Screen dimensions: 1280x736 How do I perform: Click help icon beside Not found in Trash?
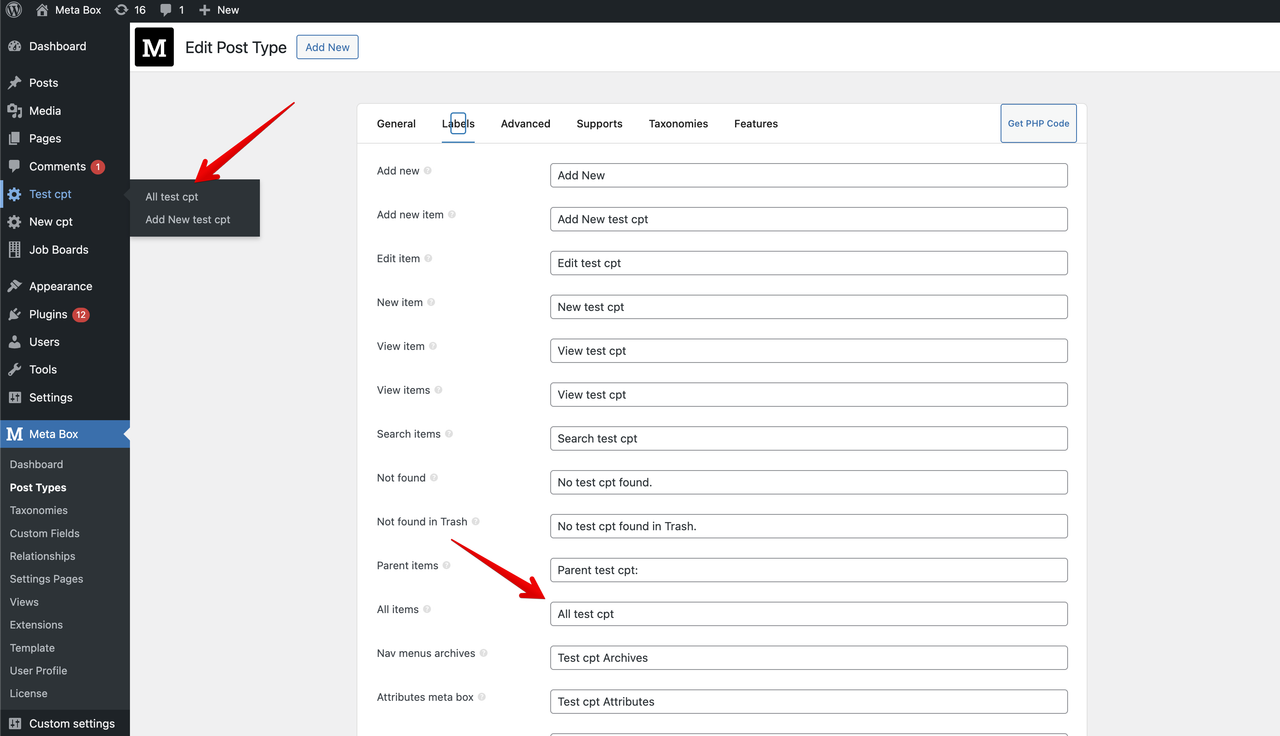coord(476,522)
